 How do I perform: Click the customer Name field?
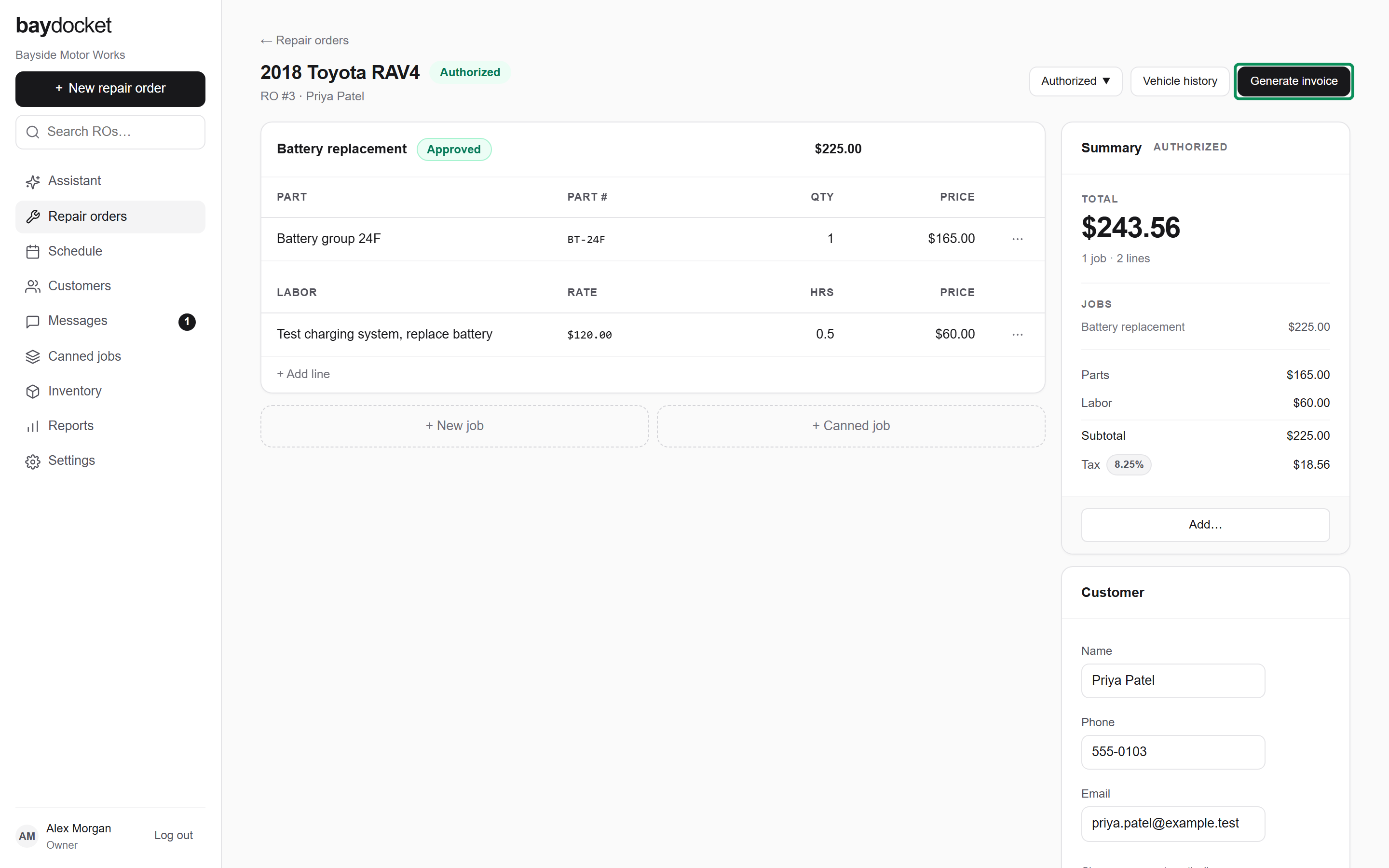click(x=1172, y=680)
